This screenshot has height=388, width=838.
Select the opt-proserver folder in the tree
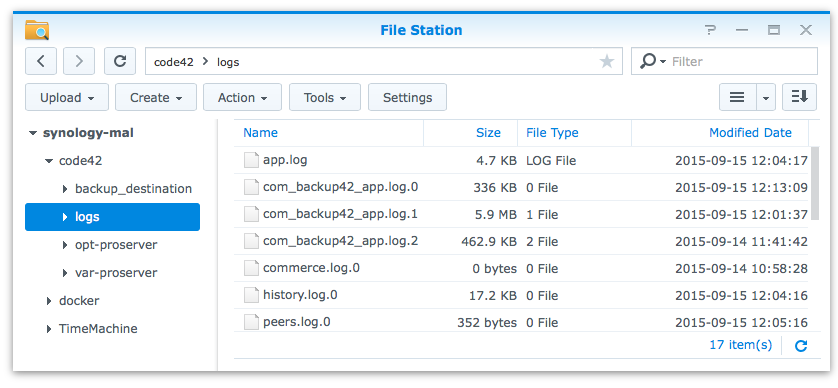point(116,245)
